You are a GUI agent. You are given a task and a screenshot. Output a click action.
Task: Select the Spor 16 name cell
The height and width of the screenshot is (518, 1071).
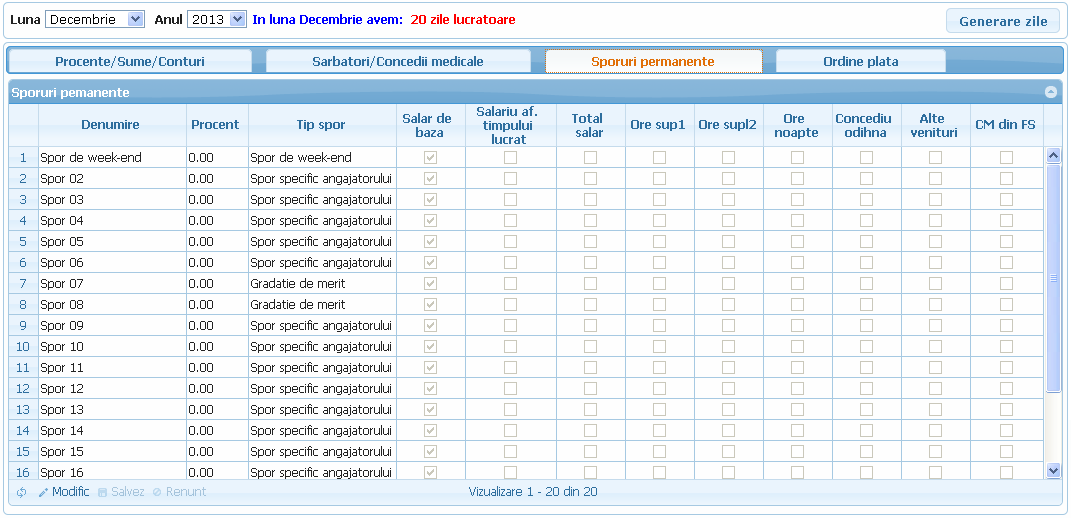(112, 471)
